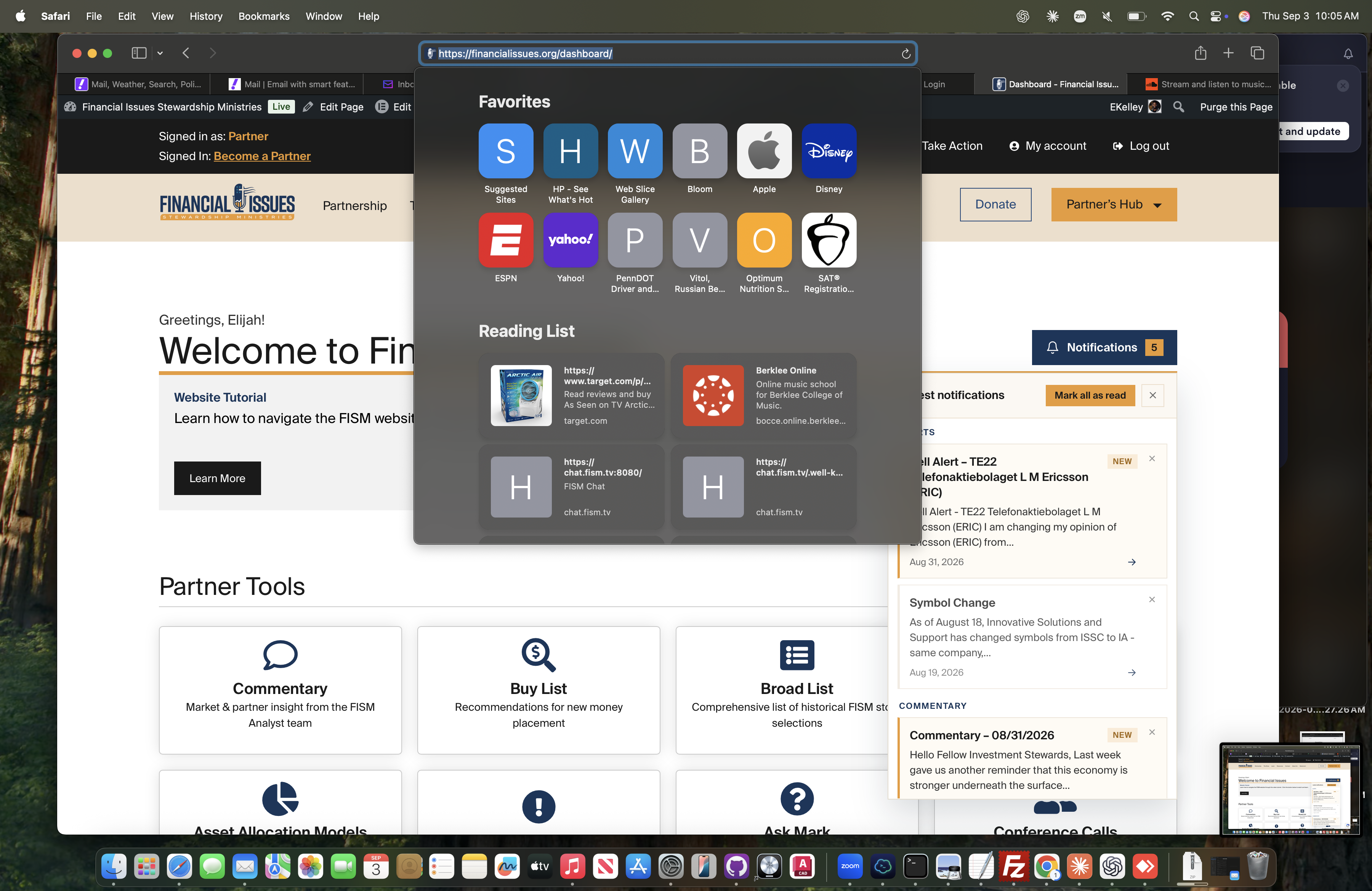Open the Apple favorite
The image size is (1372, 891).
pos(764,159)
